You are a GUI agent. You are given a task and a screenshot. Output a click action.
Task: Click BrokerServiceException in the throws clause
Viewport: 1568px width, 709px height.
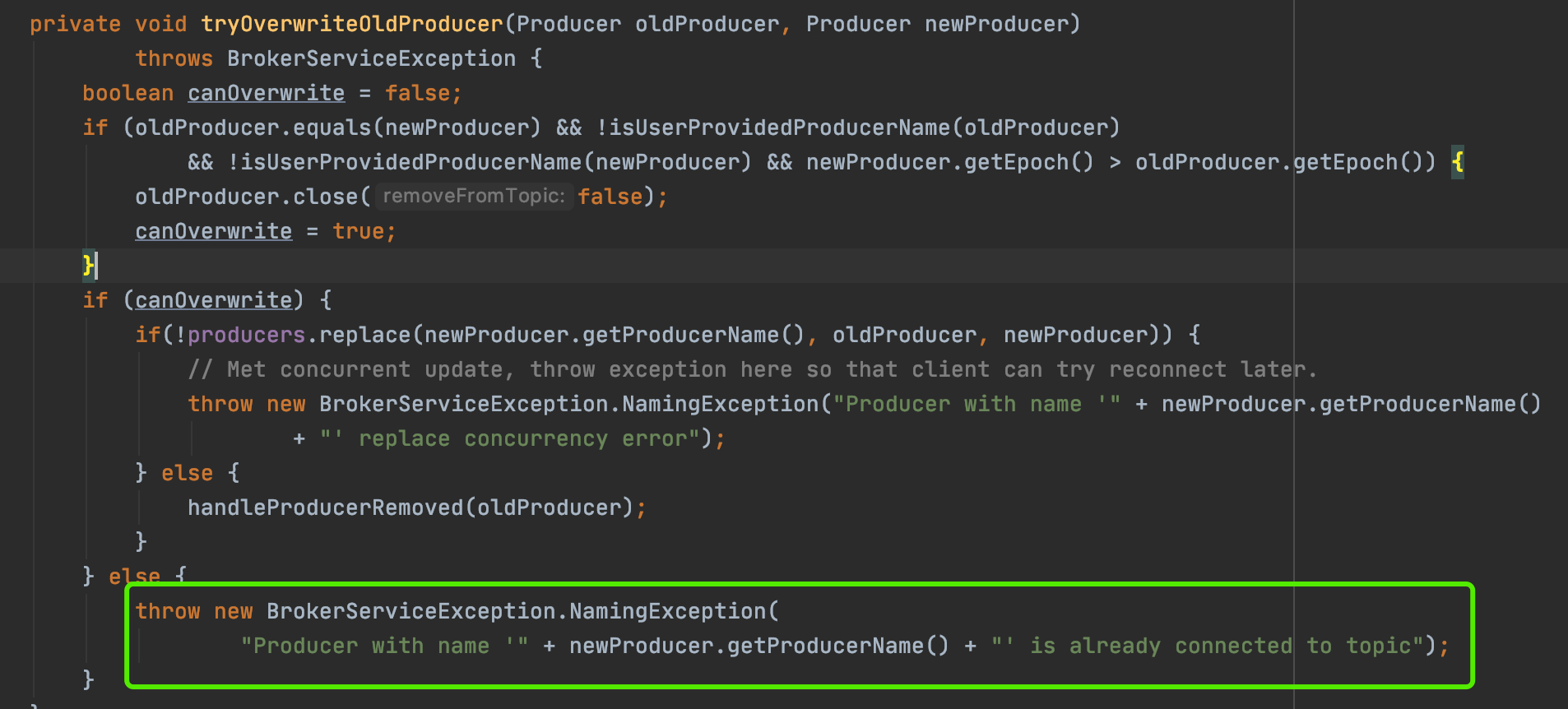coord(372,58)
